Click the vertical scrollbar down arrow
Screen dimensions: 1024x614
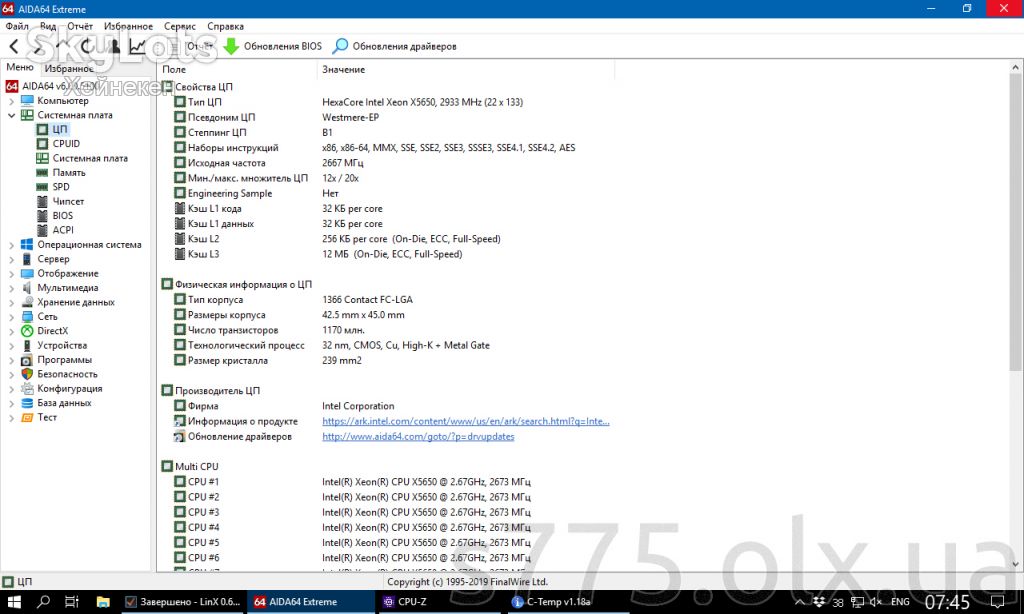pyautogui.click(x=1016, y=564)
